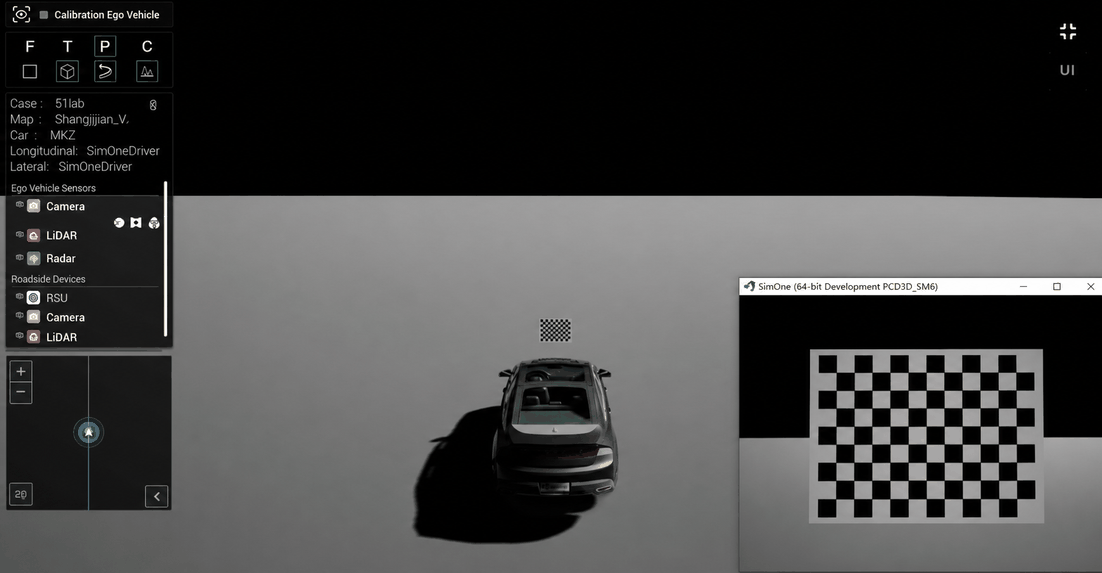Image resolution: width=1102 pixels, height=573 pixels.
Task: Click the curved path icon under P
Action: click(105, 71)
